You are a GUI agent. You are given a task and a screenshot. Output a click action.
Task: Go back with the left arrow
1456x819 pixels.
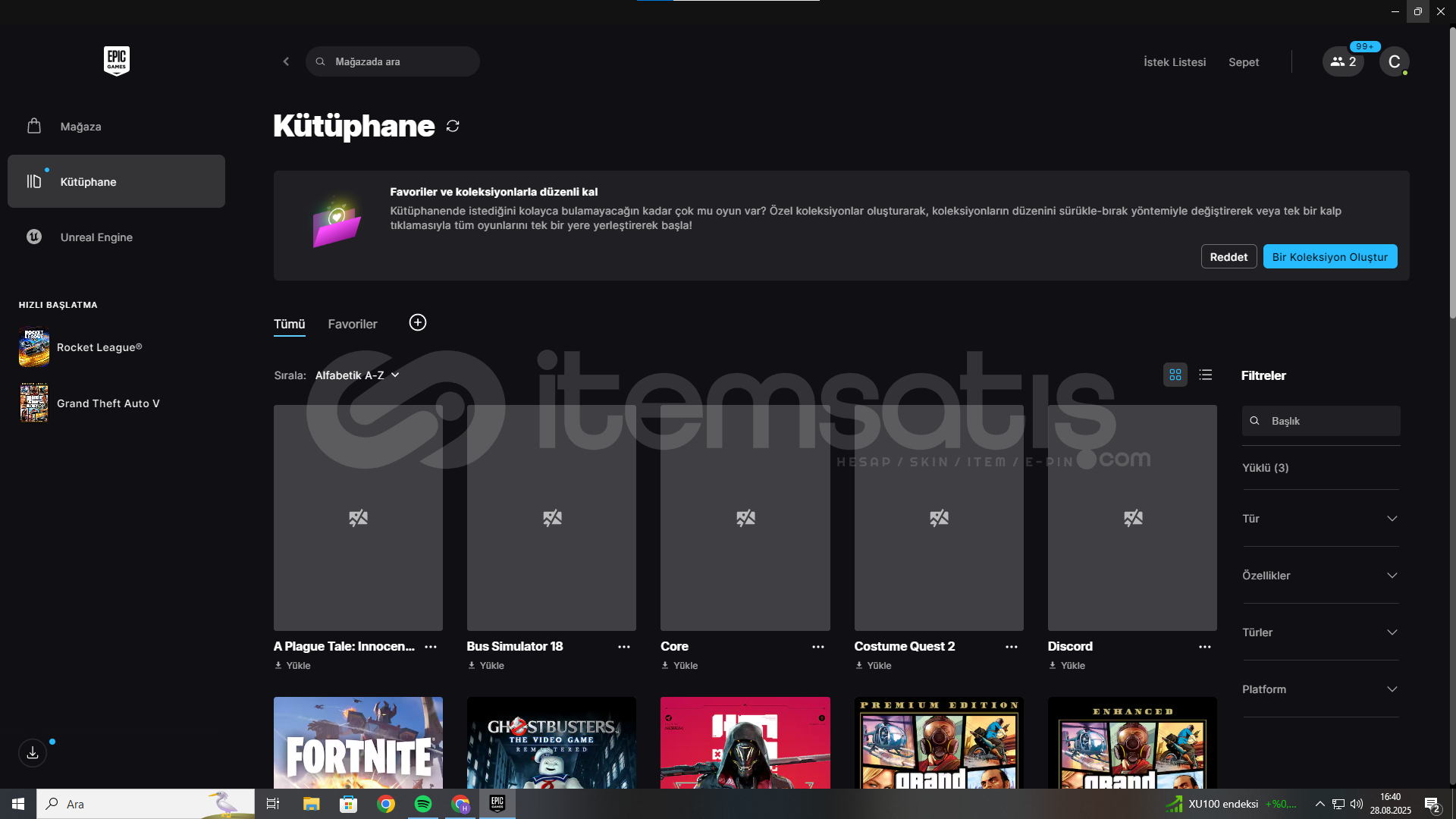click(x=286, y=61)
